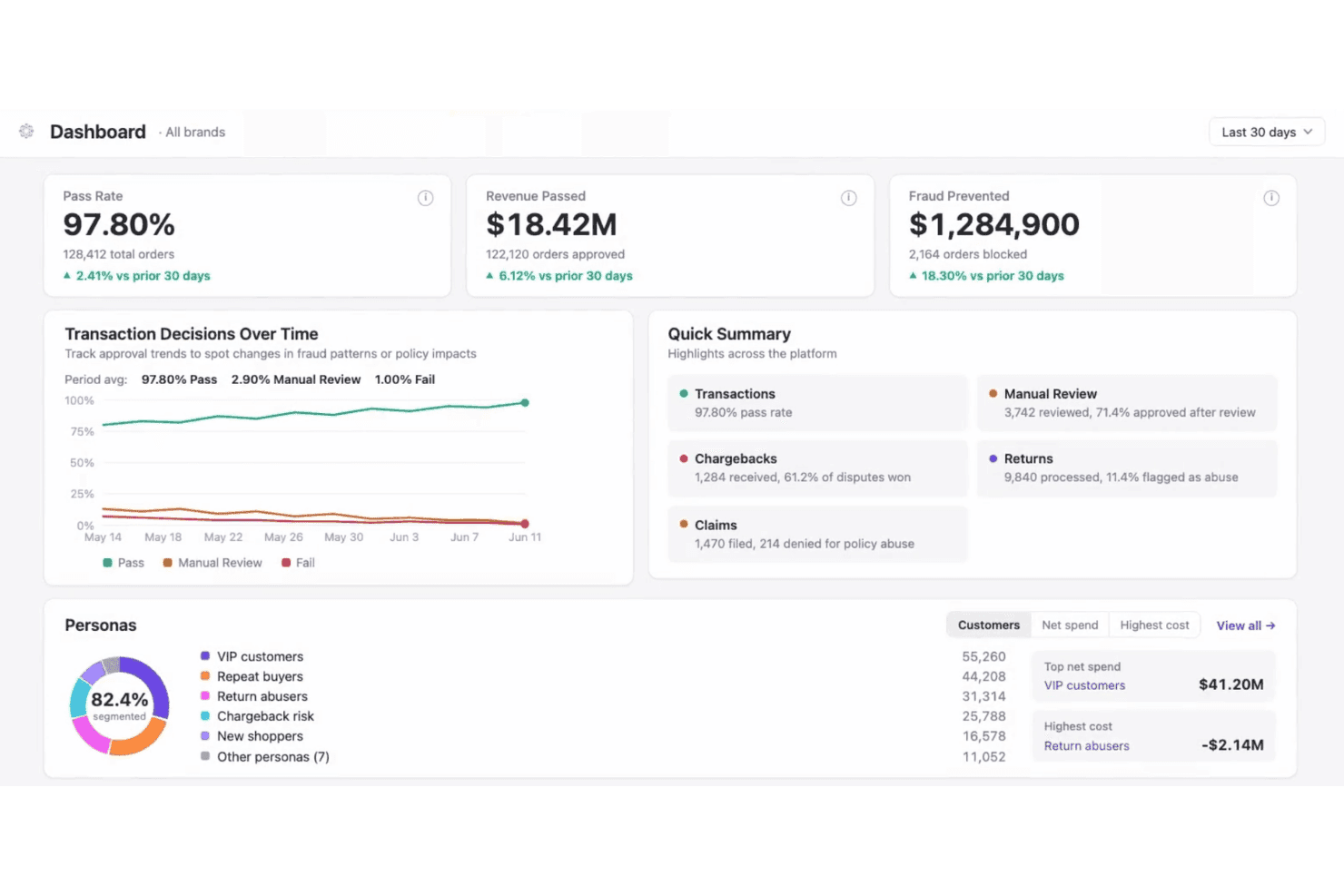Open the Manual Review summary card
The image size is (1344, 896).
[x=1127, y=403]
